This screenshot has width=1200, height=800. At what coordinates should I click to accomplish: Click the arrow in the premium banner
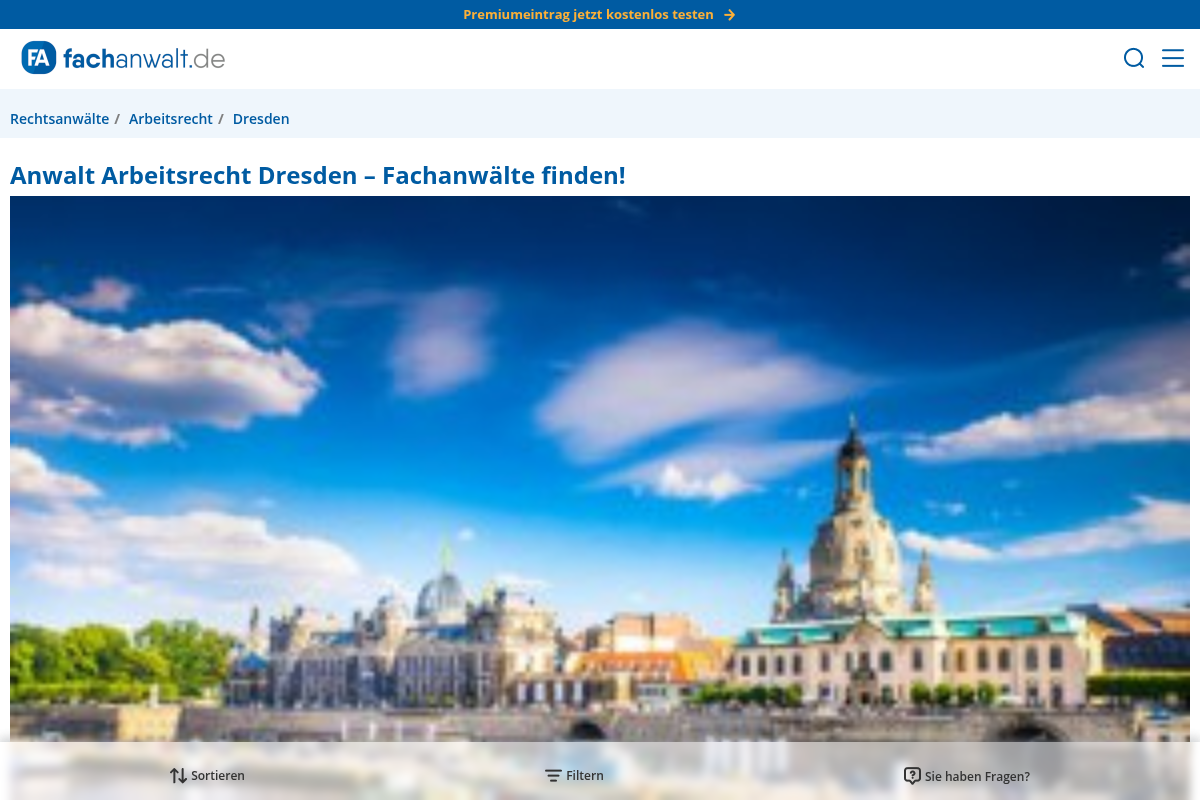(x=729, y=15)
